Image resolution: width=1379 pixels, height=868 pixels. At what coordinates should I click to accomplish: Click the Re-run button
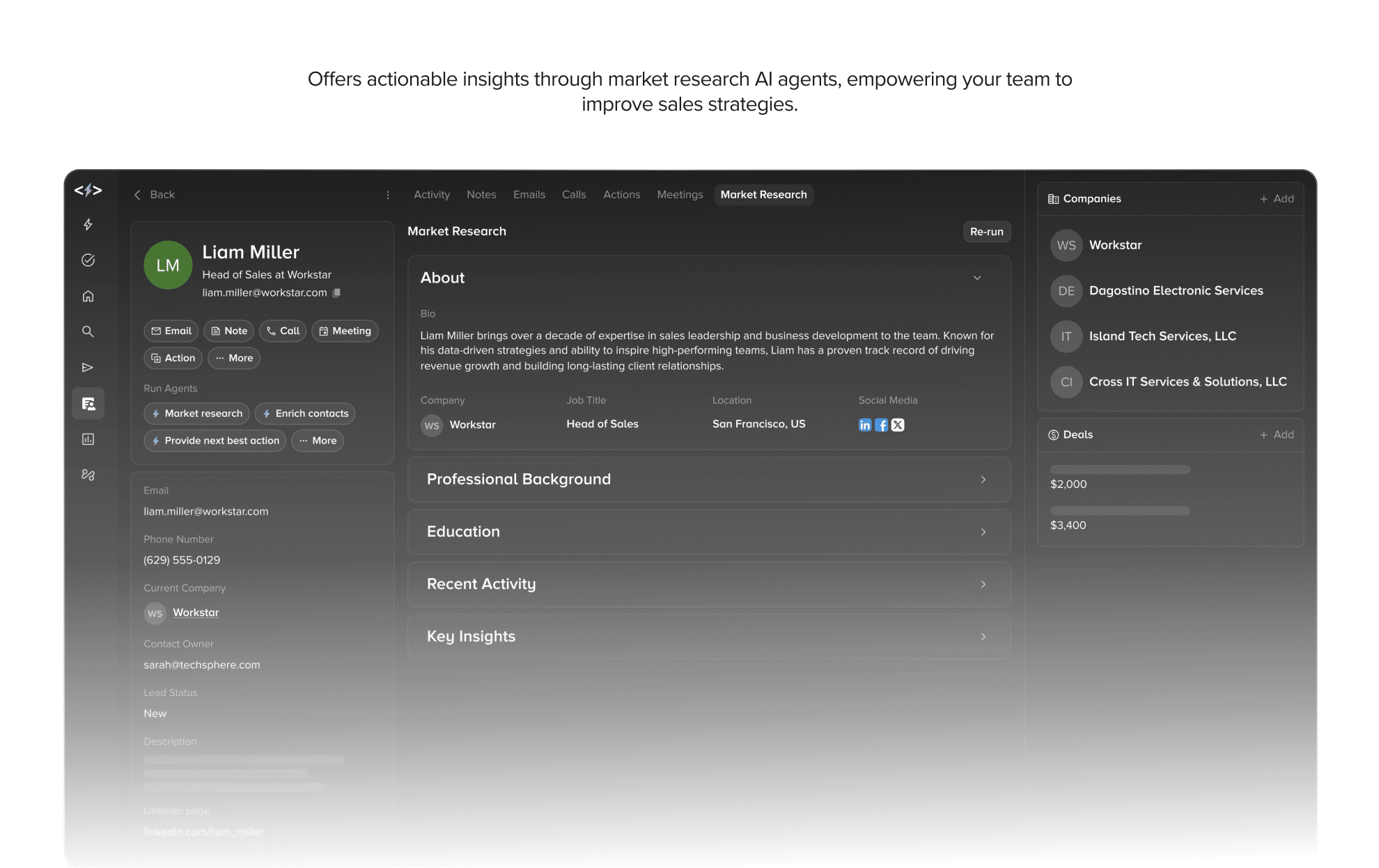pyautogui.click(x=986, y=232)
